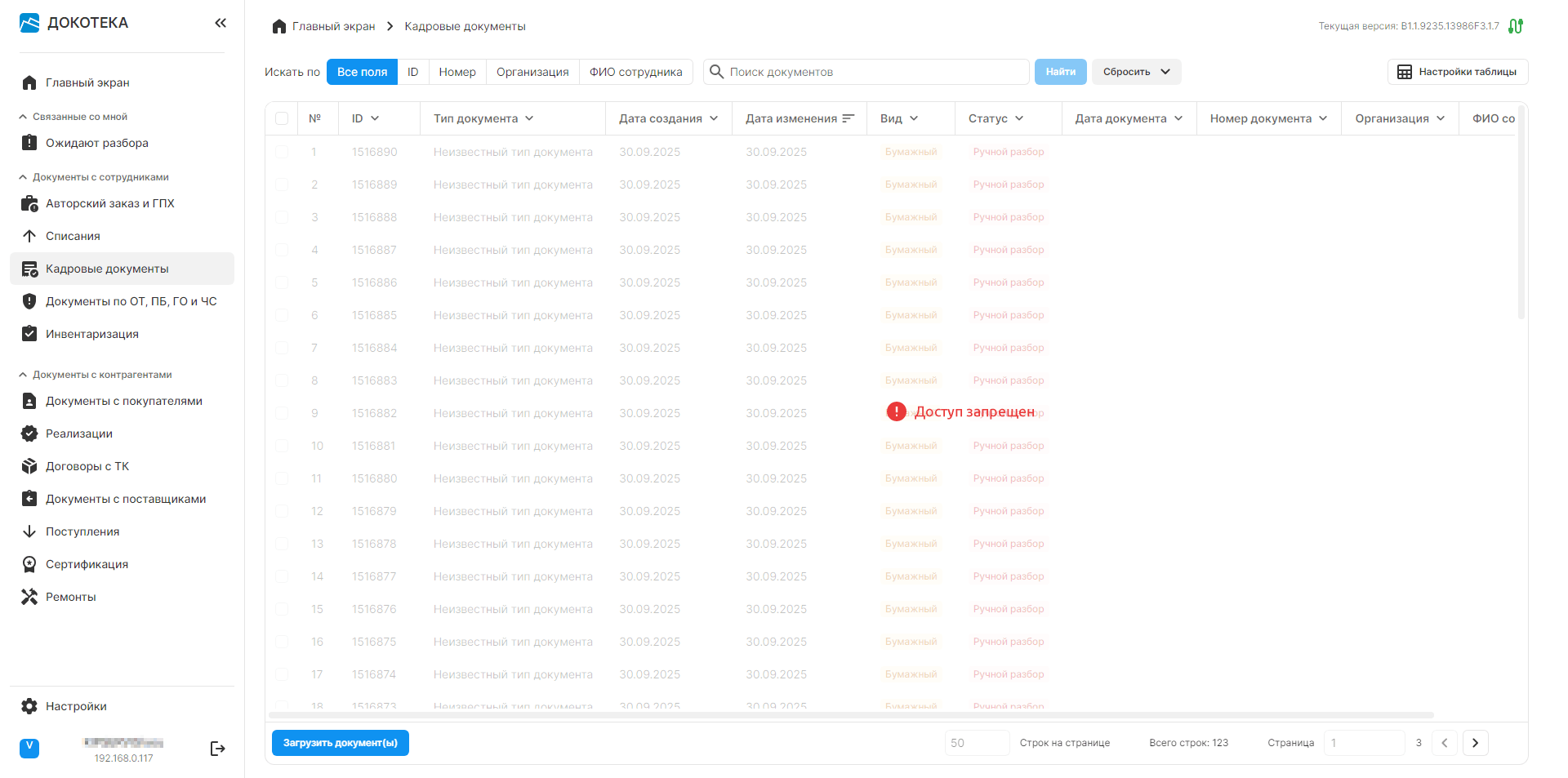Open Ремонты tools icon item
The height and width of the screenshot is (778, 1568).
pyautogui.click(x=29, y=597)
